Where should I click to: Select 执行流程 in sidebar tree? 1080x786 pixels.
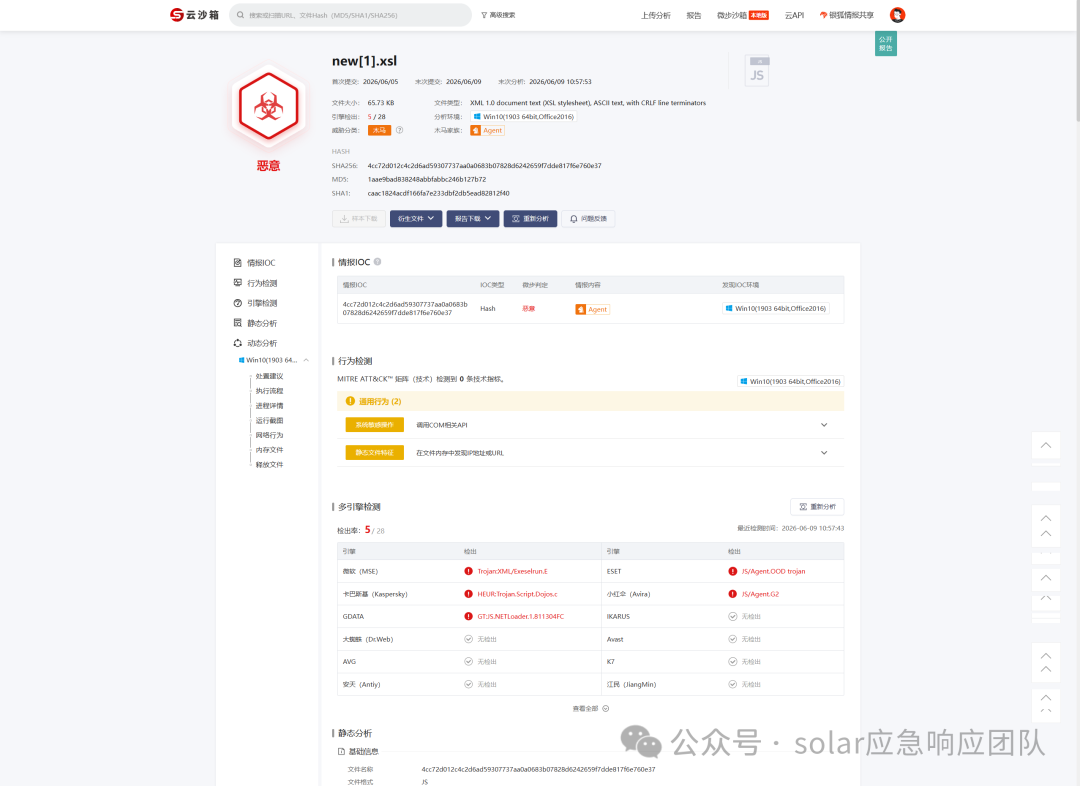(269, 391)
